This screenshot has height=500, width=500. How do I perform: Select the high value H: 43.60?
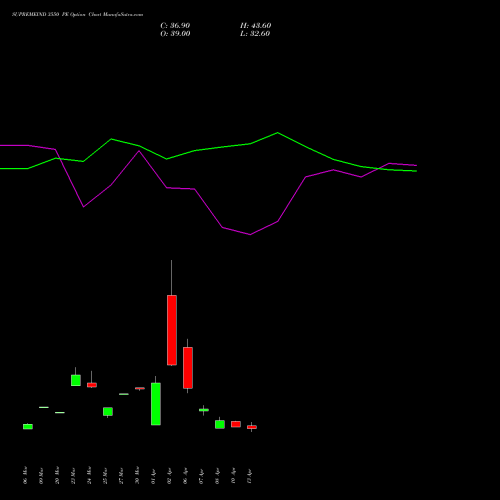255,26
